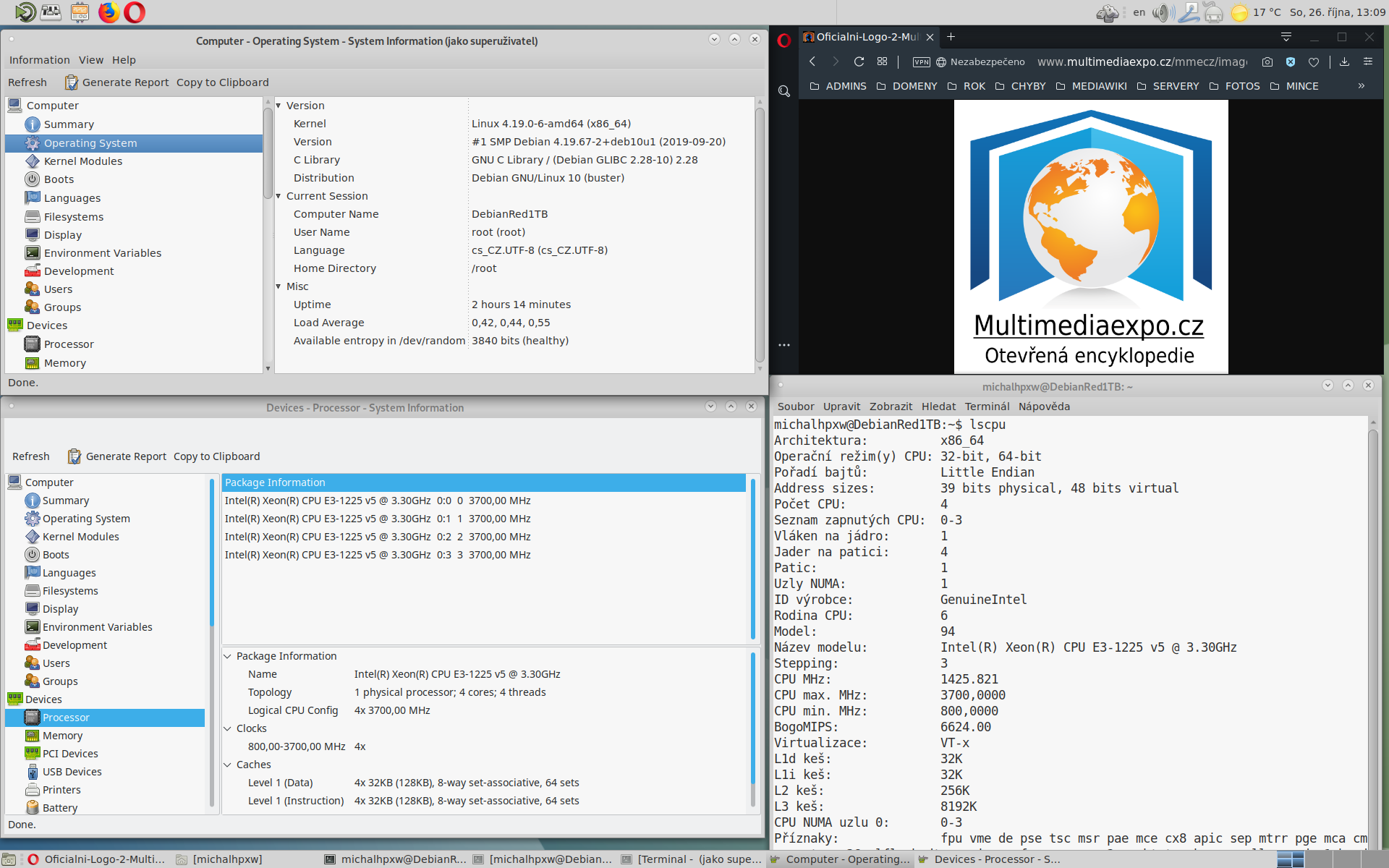
Task: Select Boots entry in lower sidebar
Action: [56, 555]
